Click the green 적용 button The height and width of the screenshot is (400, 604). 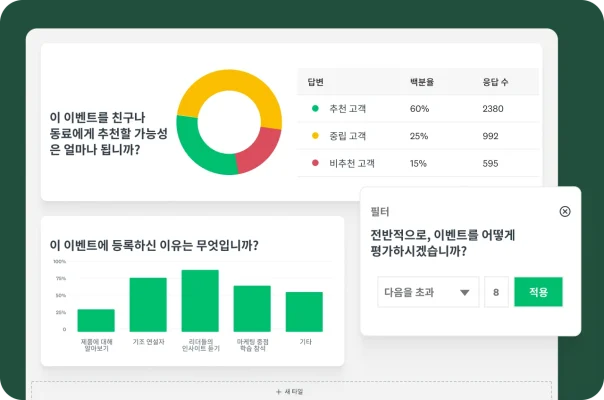pos(538,292)
